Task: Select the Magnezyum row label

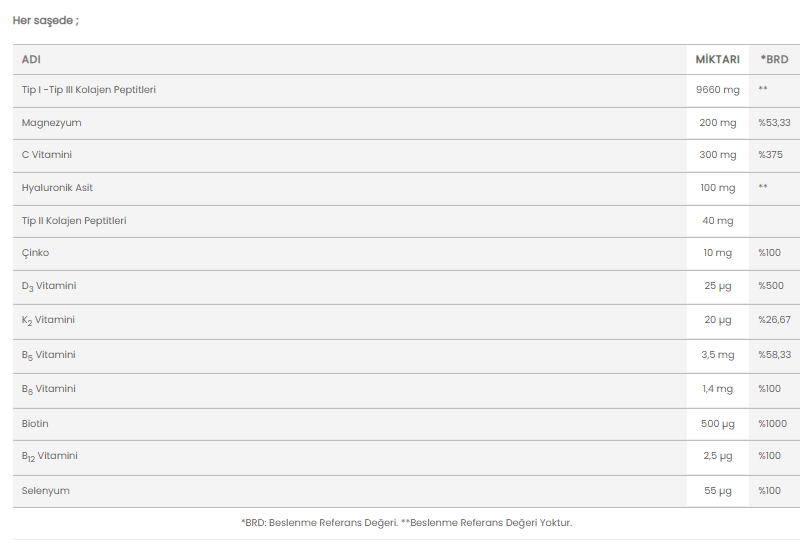Action: [51, 123]
